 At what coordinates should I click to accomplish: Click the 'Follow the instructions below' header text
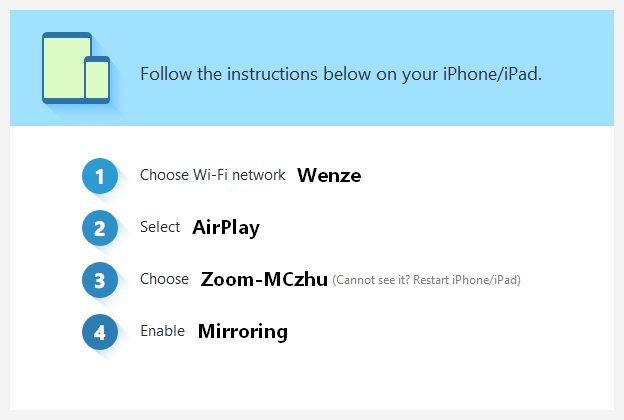341,74
